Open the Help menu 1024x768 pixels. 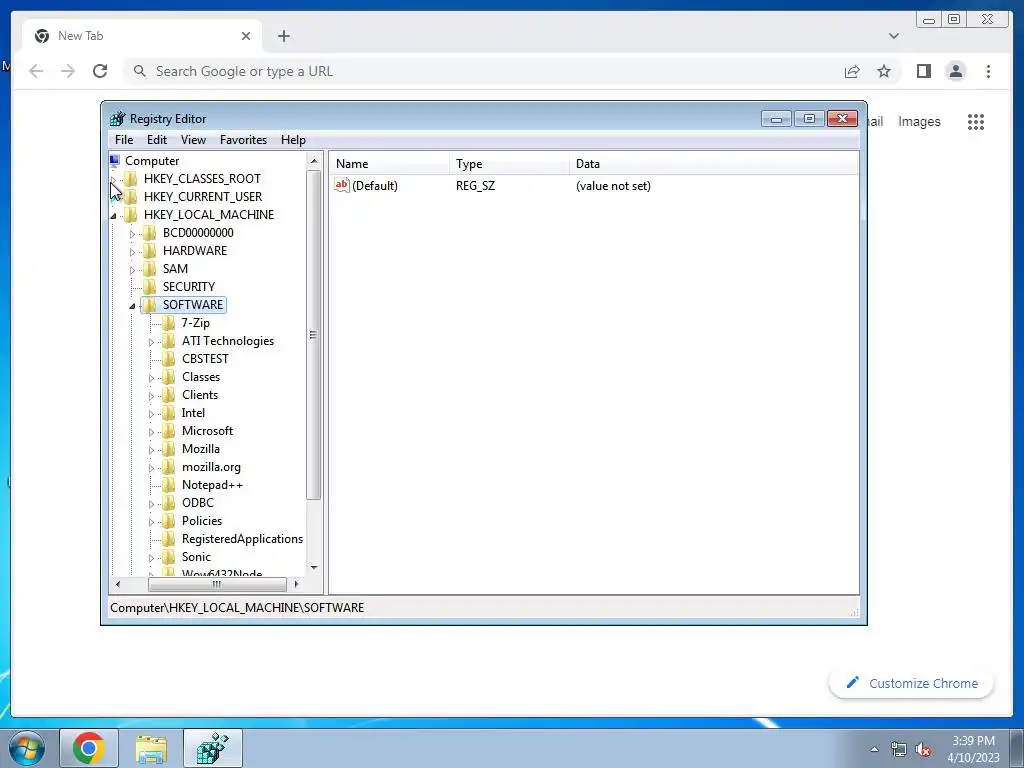point(293,140)
